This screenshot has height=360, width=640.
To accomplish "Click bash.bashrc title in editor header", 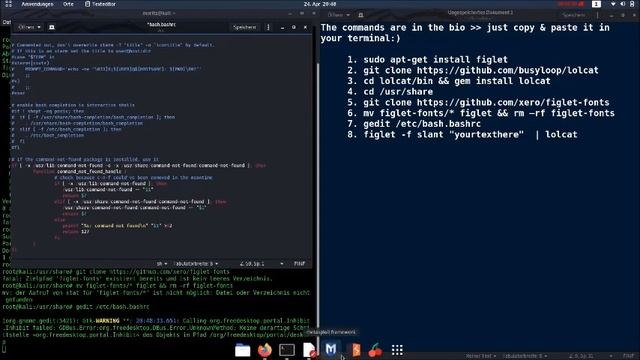I will point(162,24).
